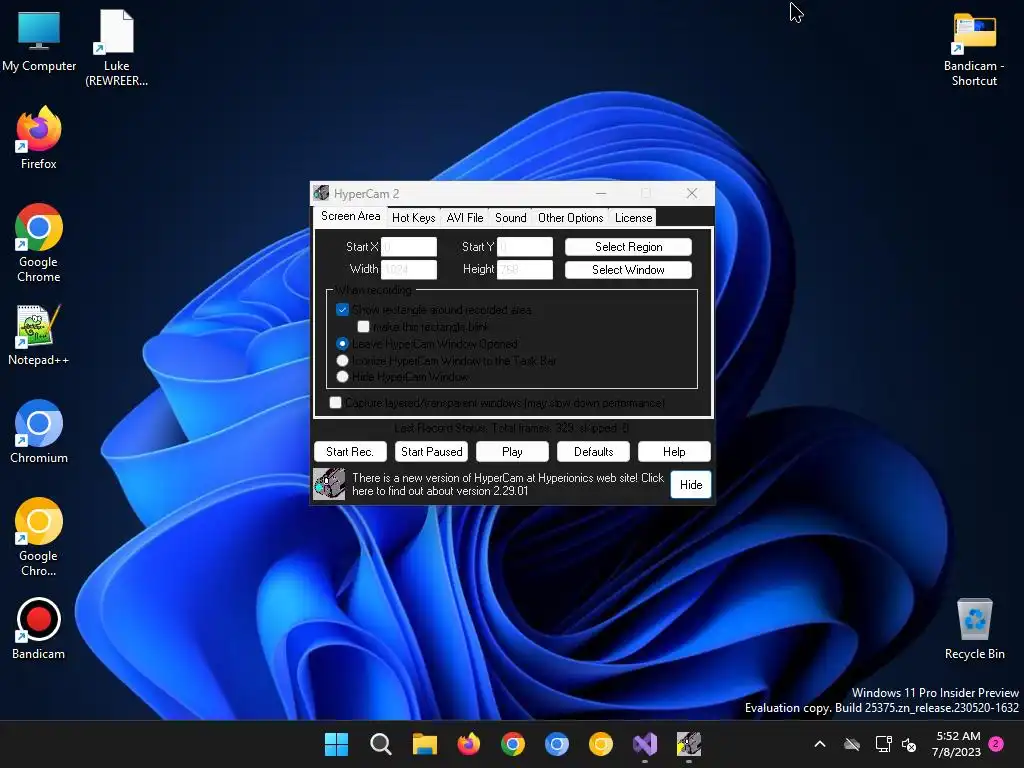Click the Start Paused button

tap(432, 452)
